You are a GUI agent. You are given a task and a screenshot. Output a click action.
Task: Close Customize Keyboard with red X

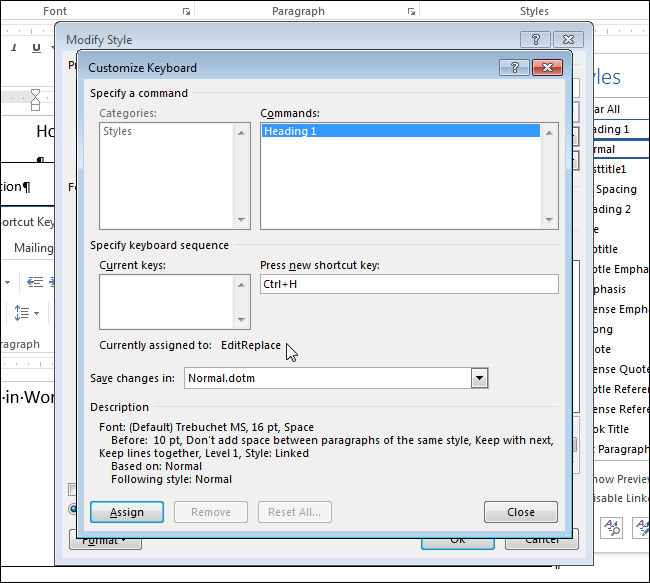(x=547, y=68)
